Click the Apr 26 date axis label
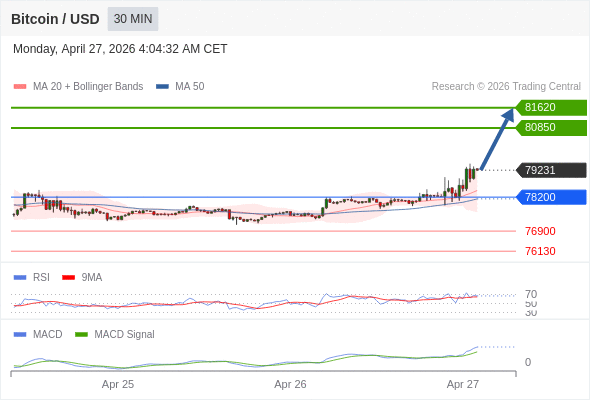The height and width of the screenshot is (400, 590). pos(290,384)
